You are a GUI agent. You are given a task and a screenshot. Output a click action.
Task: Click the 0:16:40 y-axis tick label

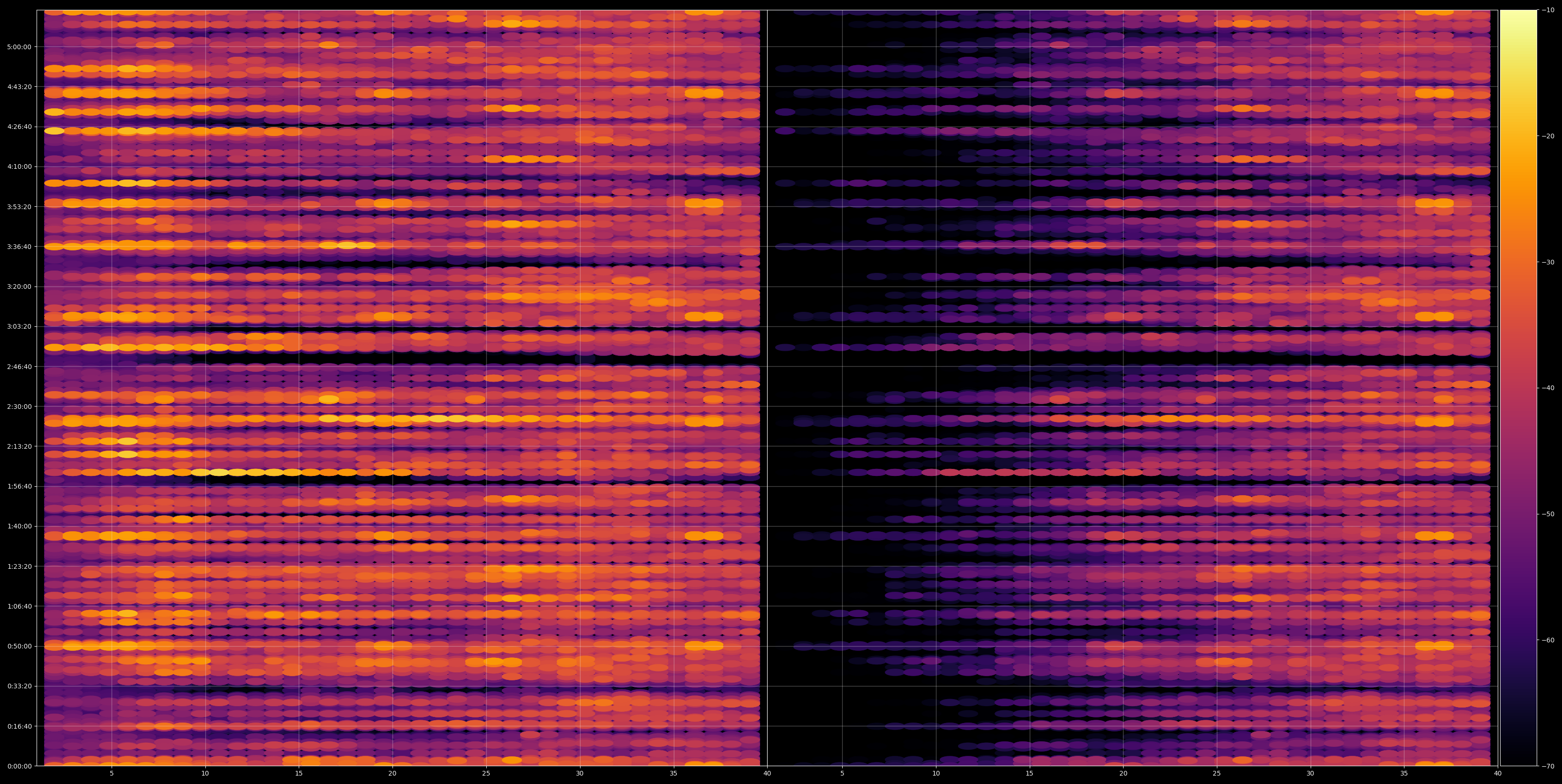[x=19, y=726]
